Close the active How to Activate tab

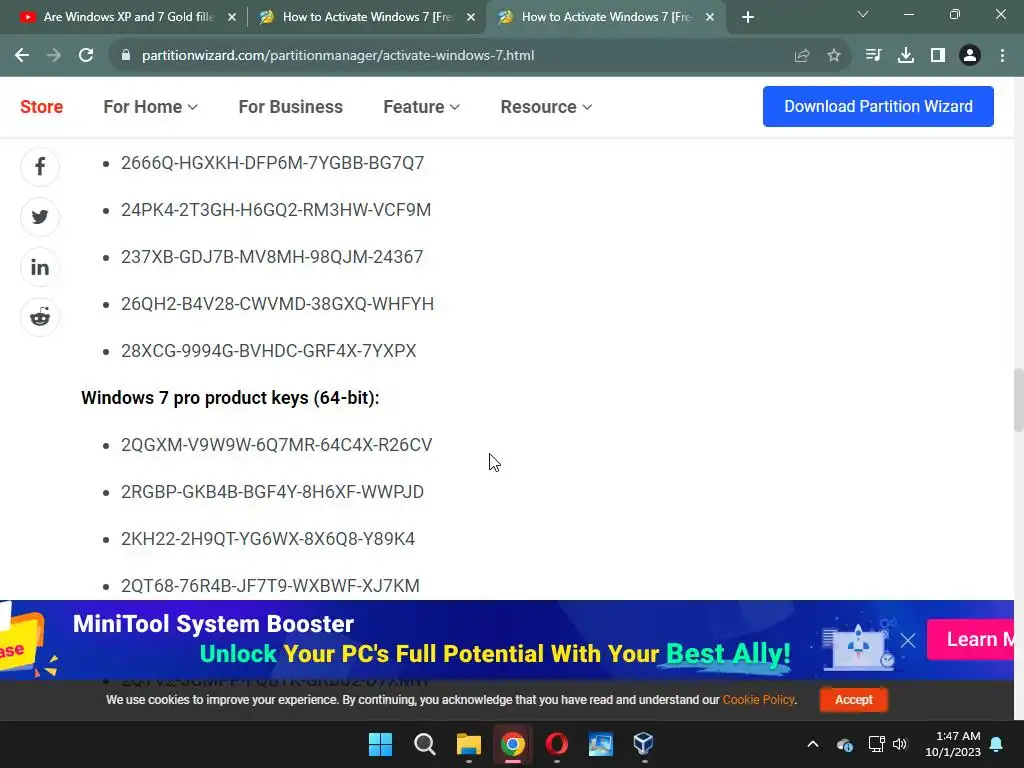coord(710,18)
